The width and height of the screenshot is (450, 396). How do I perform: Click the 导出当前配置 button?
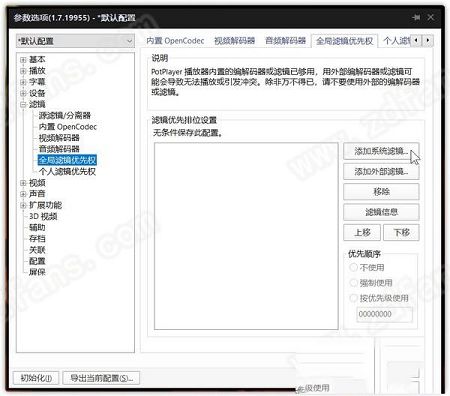point(101,378)
